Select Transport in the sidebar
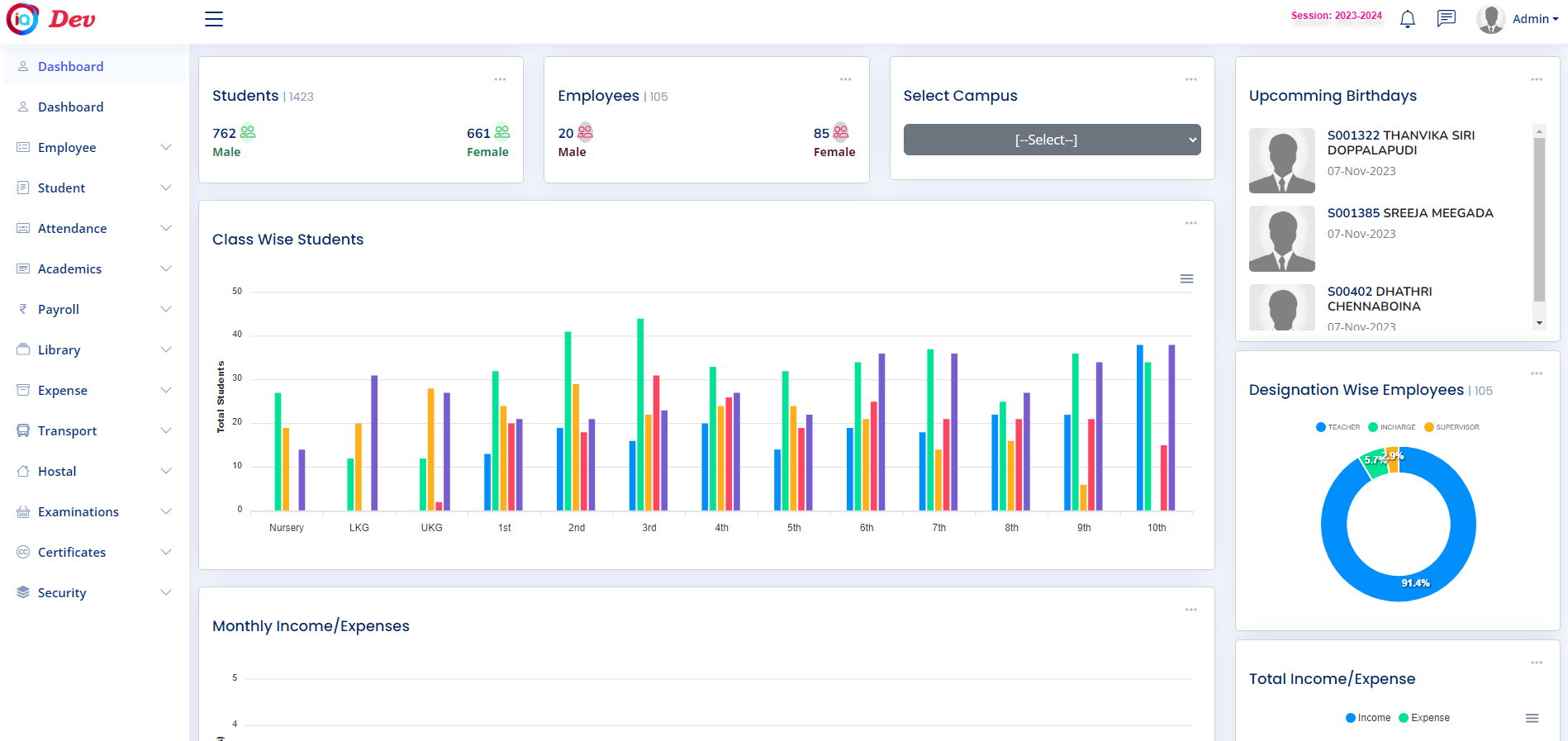The image size is (1568, 741). (x=67, y=430)
